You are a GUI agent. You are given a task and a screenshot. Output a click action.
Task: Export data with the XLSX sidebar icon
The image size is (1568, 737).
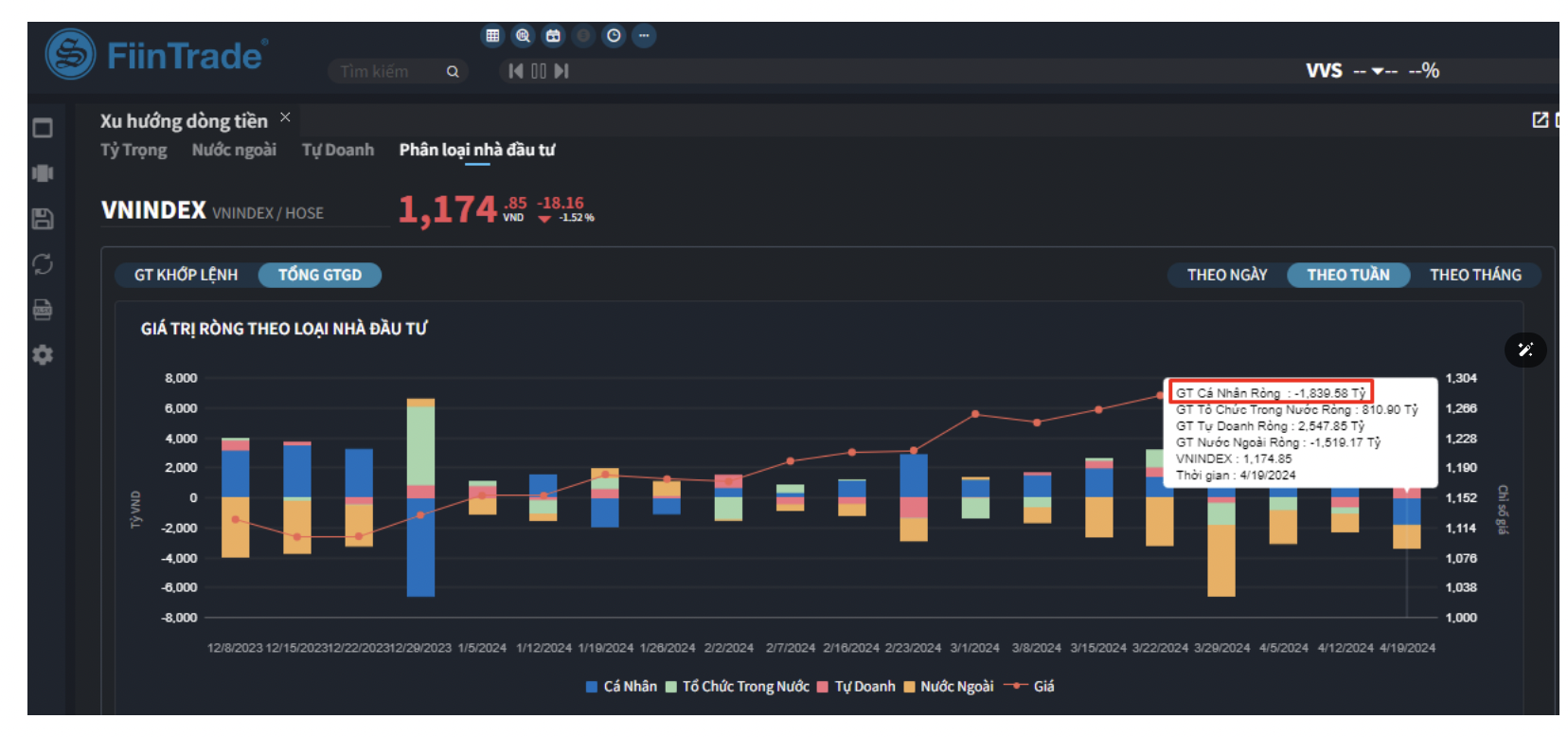(x=43, y=310)
